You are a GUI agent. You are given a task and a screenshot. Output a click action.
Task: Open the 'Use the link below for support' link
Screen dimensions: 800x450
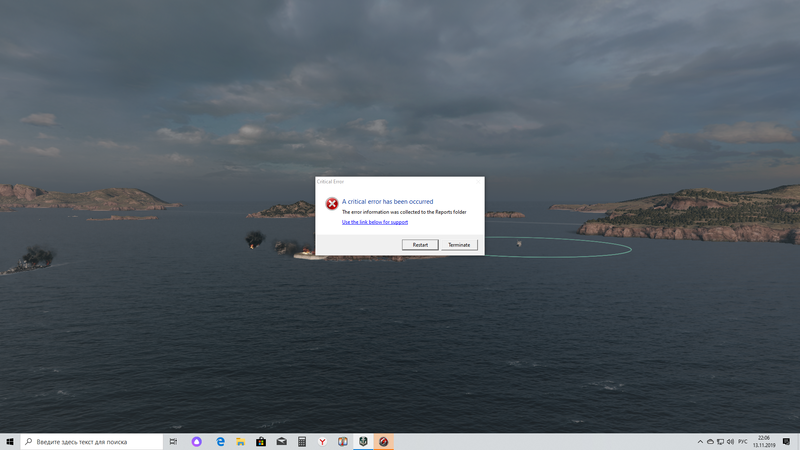(x=375, y=222)
